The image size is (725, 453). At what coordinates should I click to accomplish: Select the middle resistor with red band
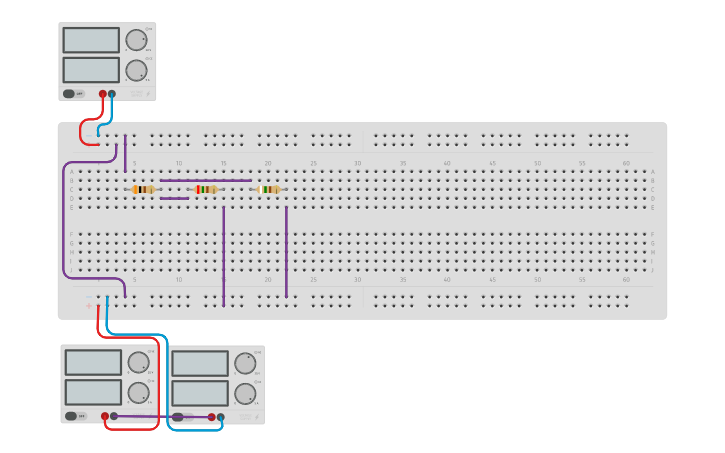click(x=206, y=189)
